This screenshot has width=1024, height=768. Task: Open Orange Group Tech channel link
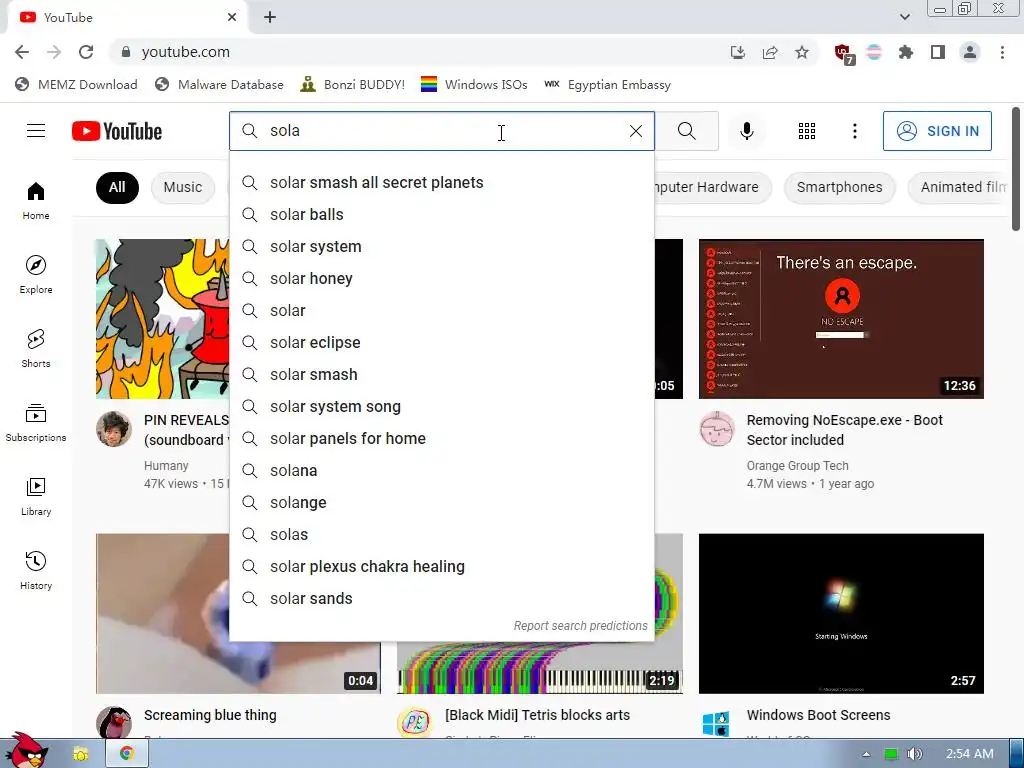click(x=797, y=466)
